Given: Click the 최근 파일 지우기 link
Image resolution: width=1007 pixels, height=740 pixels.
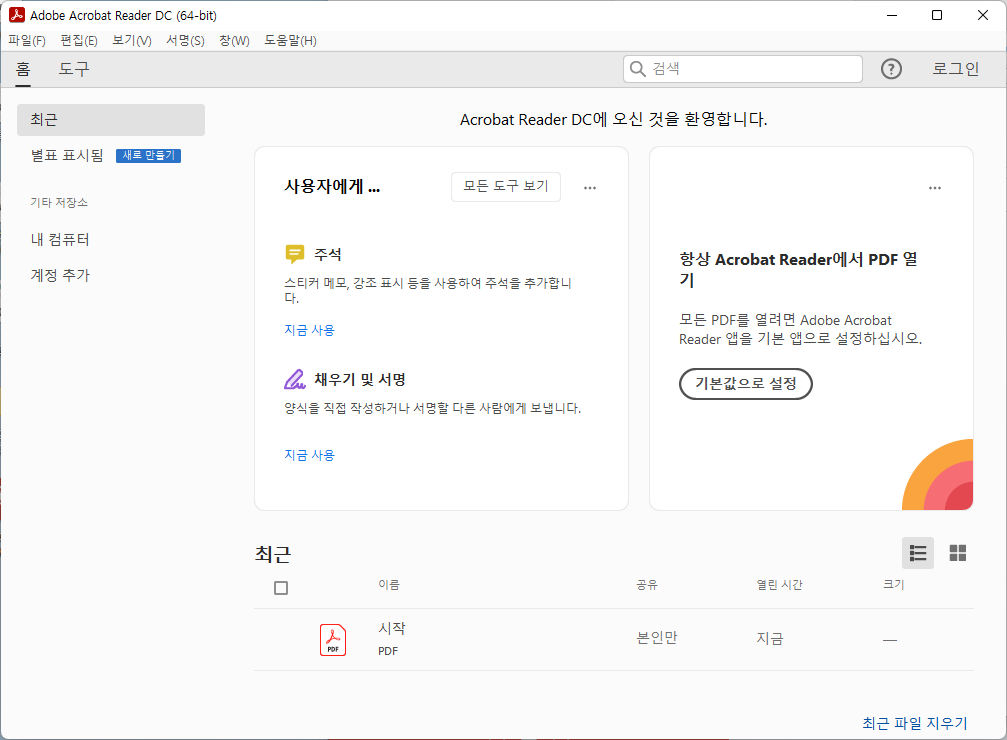Looking at the screenshot, I should tap(915, 723).
